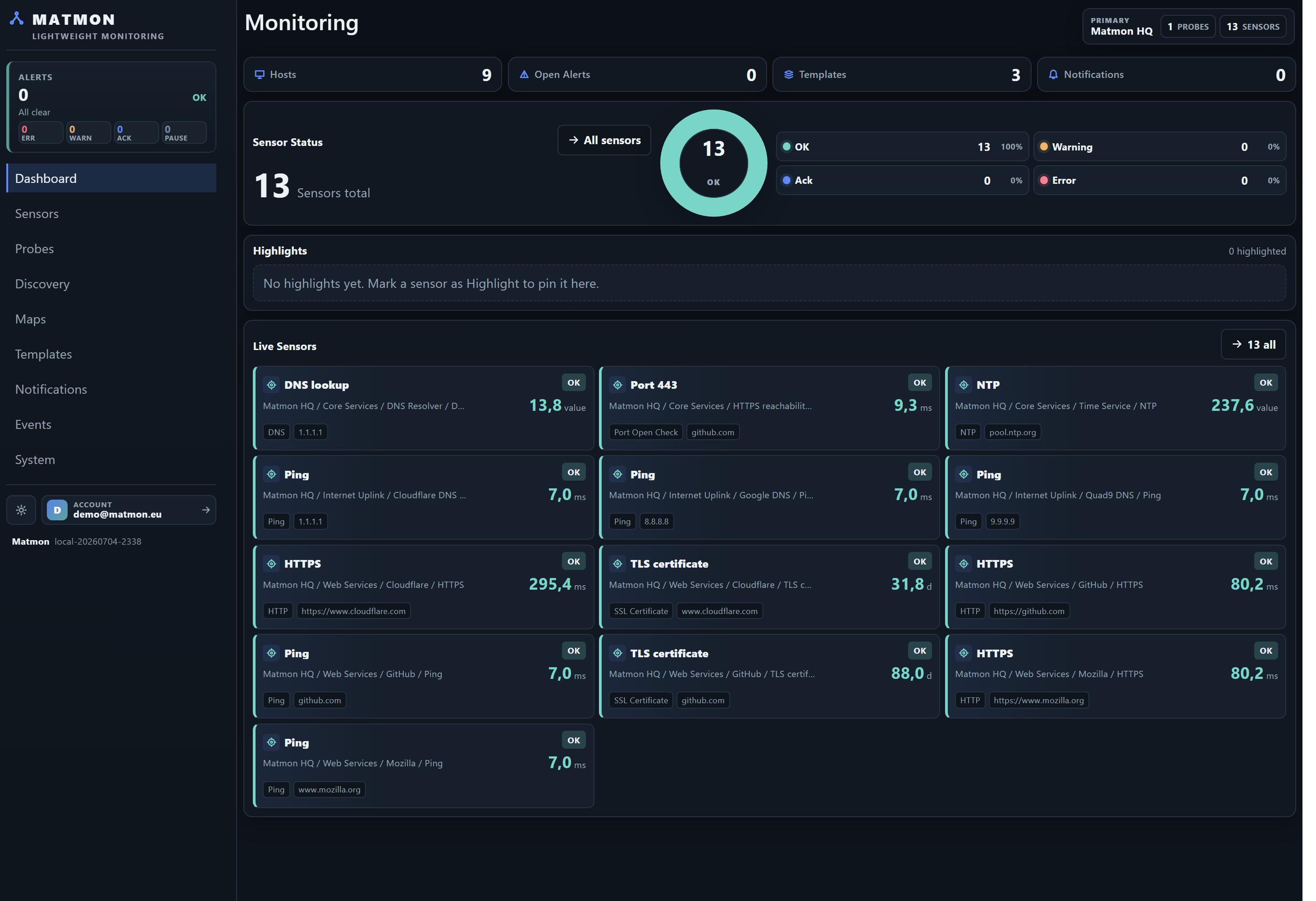Viewport: 1316px width, 901px height.
Task: Go to the Events page
Action: click(112, 424)
